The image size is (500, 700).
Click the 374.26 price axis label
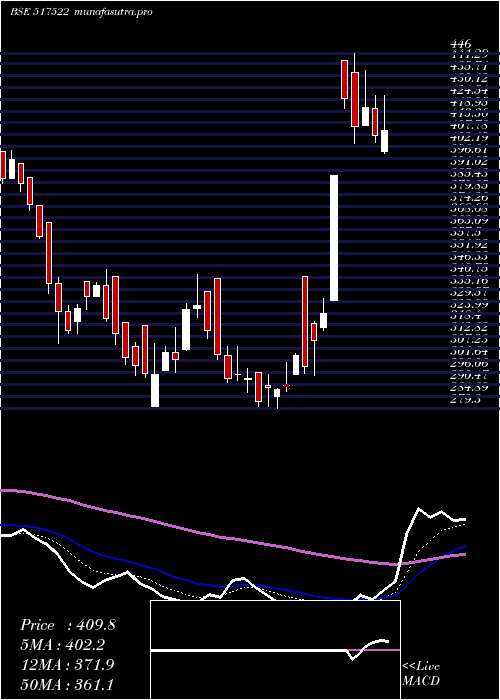pos(469,198)
